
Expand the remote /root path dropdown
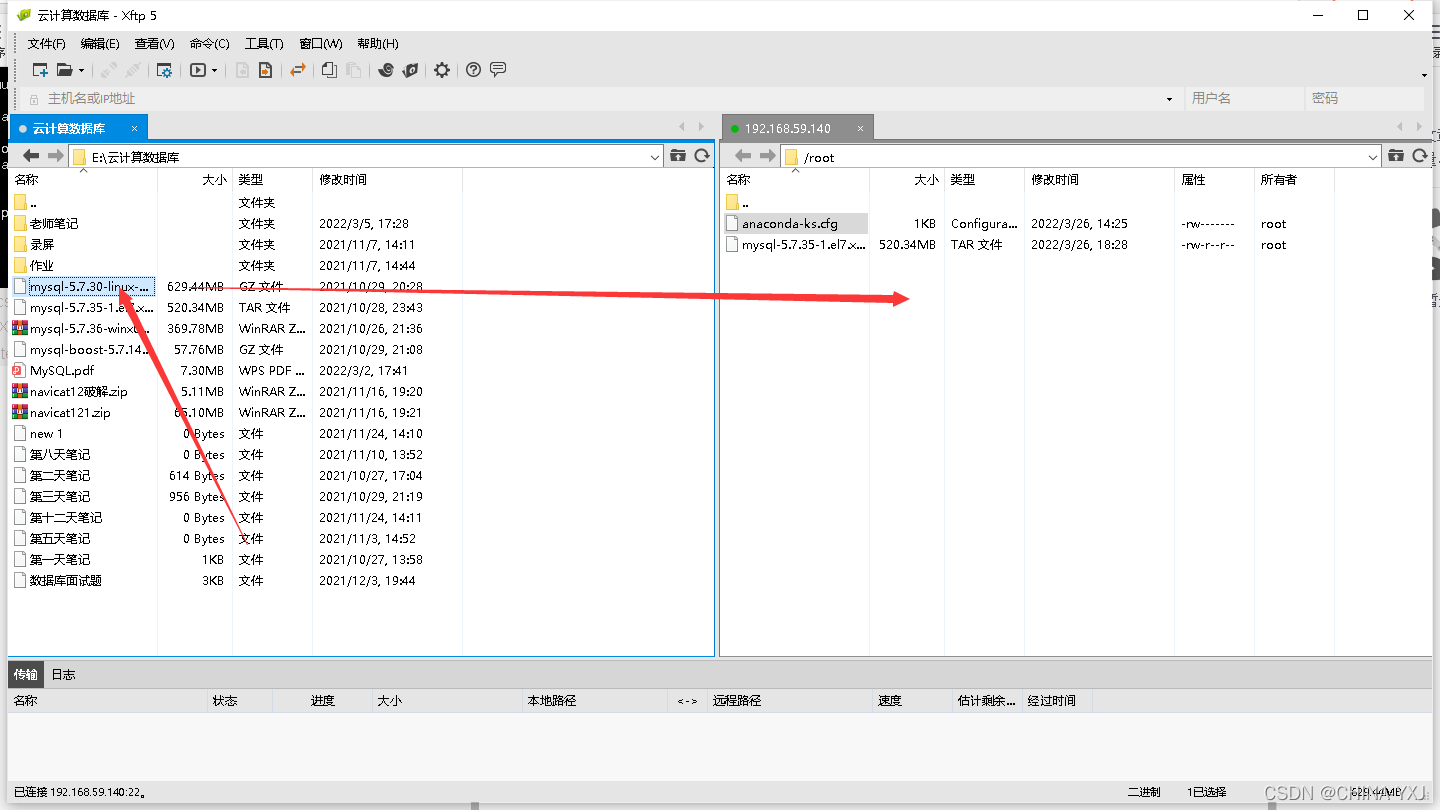pyautogui.click(x=1373, y=157)
